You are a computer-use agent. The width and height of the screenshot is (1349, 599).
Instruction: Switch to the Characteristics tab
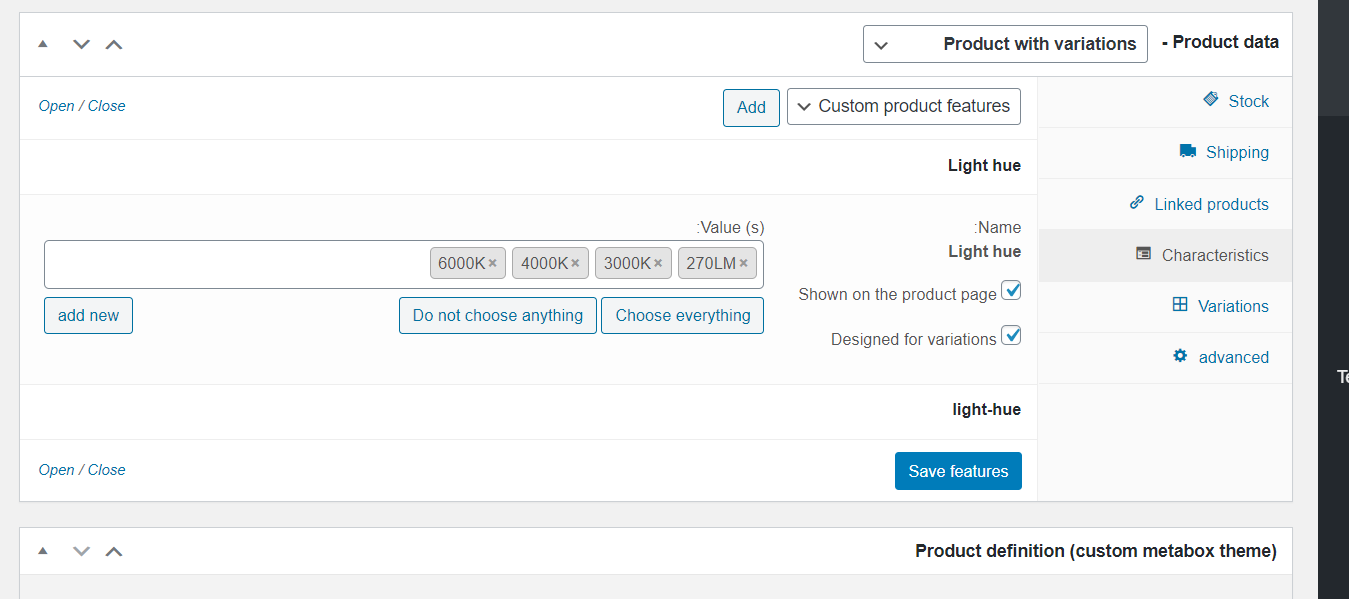[x=1214, y=255]
